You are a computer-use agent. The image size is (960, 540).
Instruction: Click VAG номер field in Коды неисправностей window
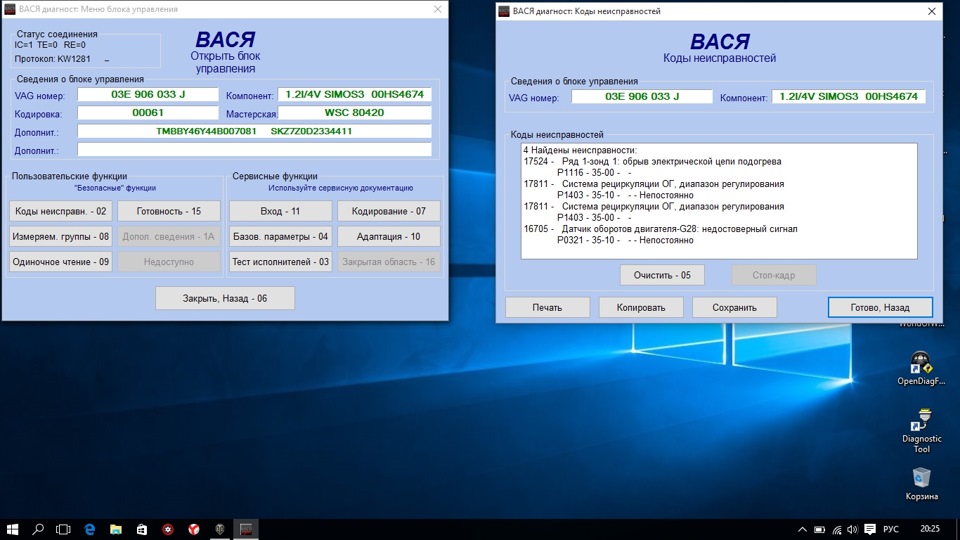coord(642,96)
